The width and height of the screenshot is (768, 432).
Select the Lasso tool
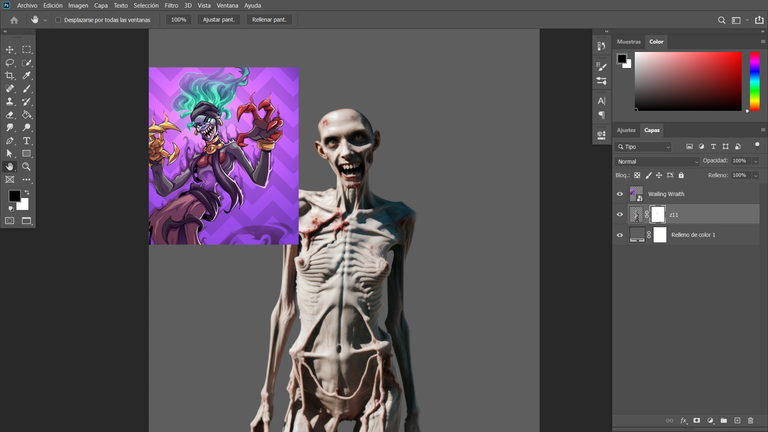[x=9, y=63]
